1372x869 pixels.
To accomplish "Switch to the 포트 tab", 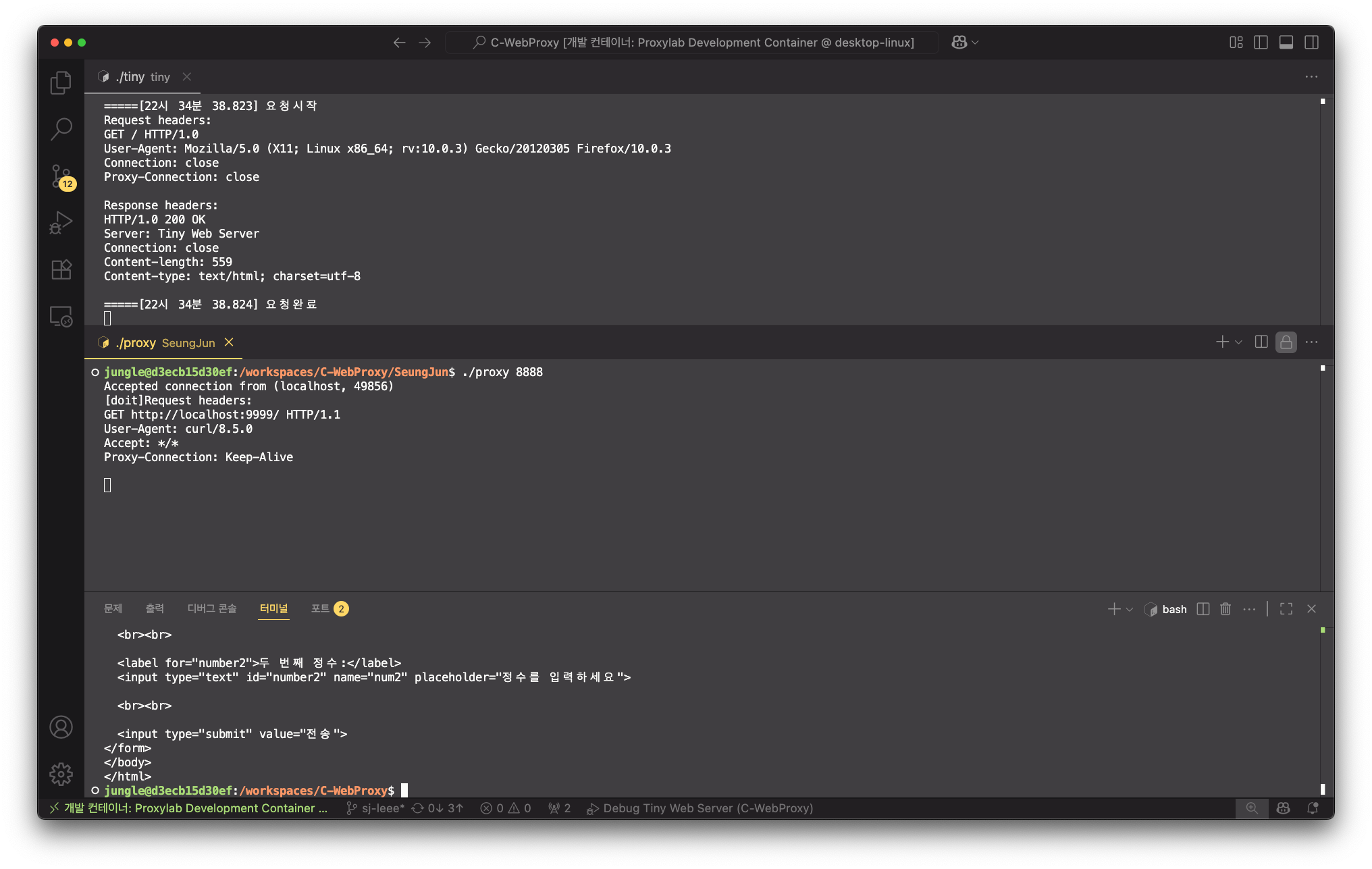I will coord(320,608).
